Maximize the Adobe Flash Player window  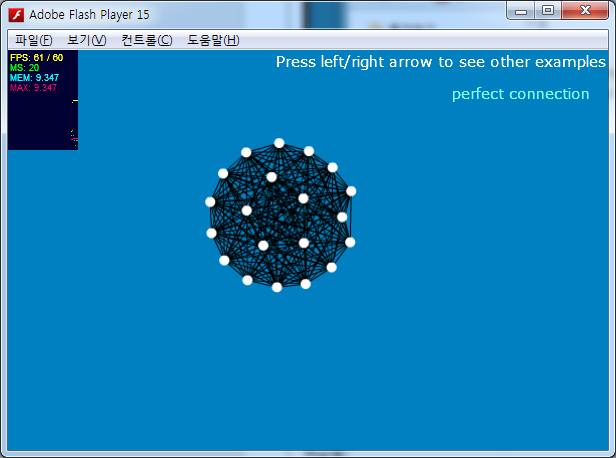pyautogui.click(x=548, y=11)
